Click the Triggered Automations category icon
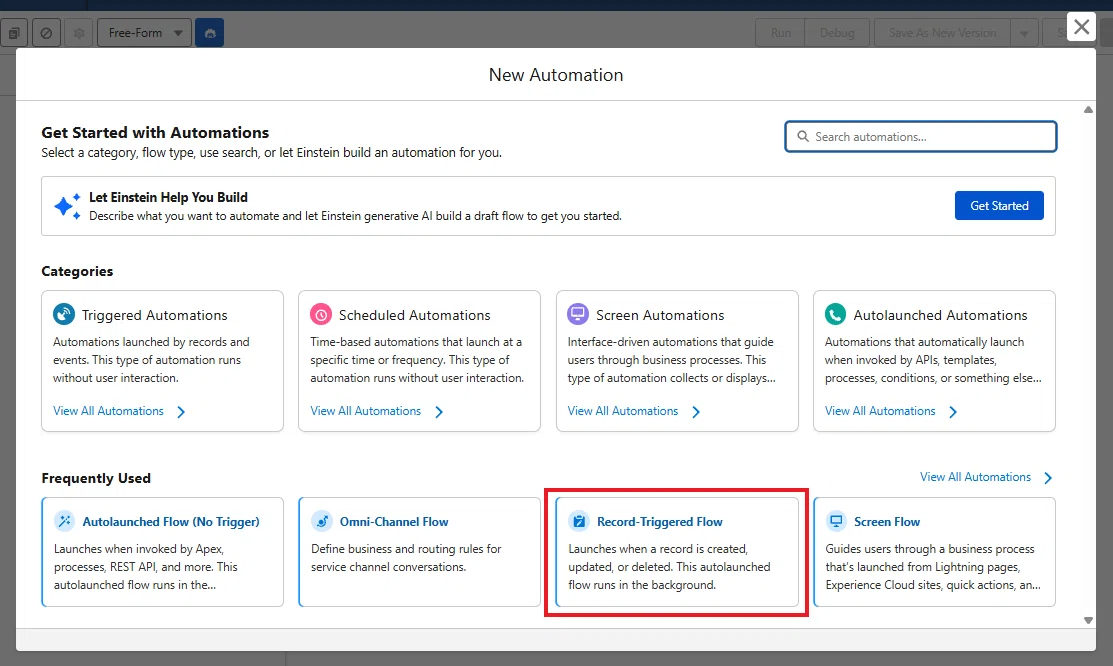The image size is (1113, 666). coord(64,314)
